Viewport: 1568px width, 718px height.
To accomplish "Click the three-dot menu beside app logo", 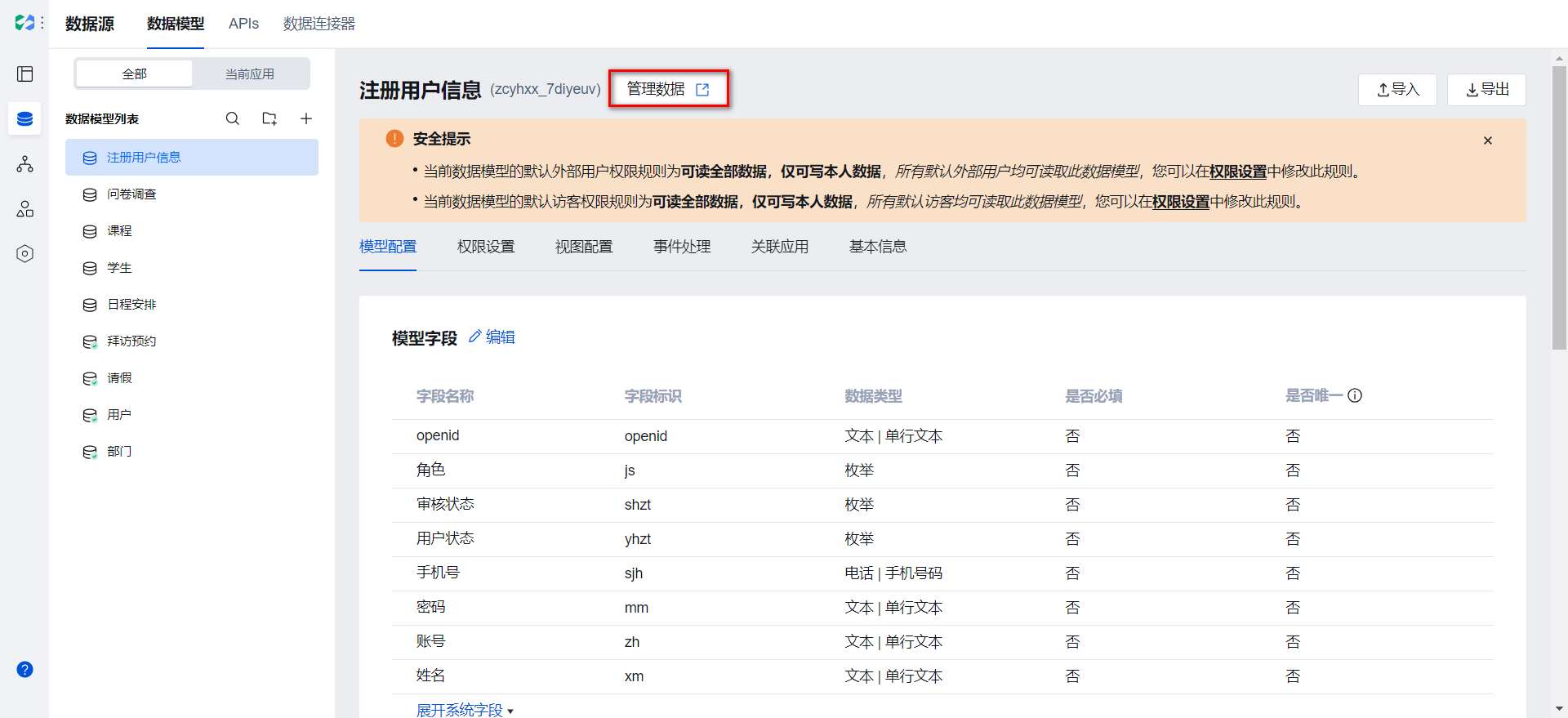I will point(42,23).
